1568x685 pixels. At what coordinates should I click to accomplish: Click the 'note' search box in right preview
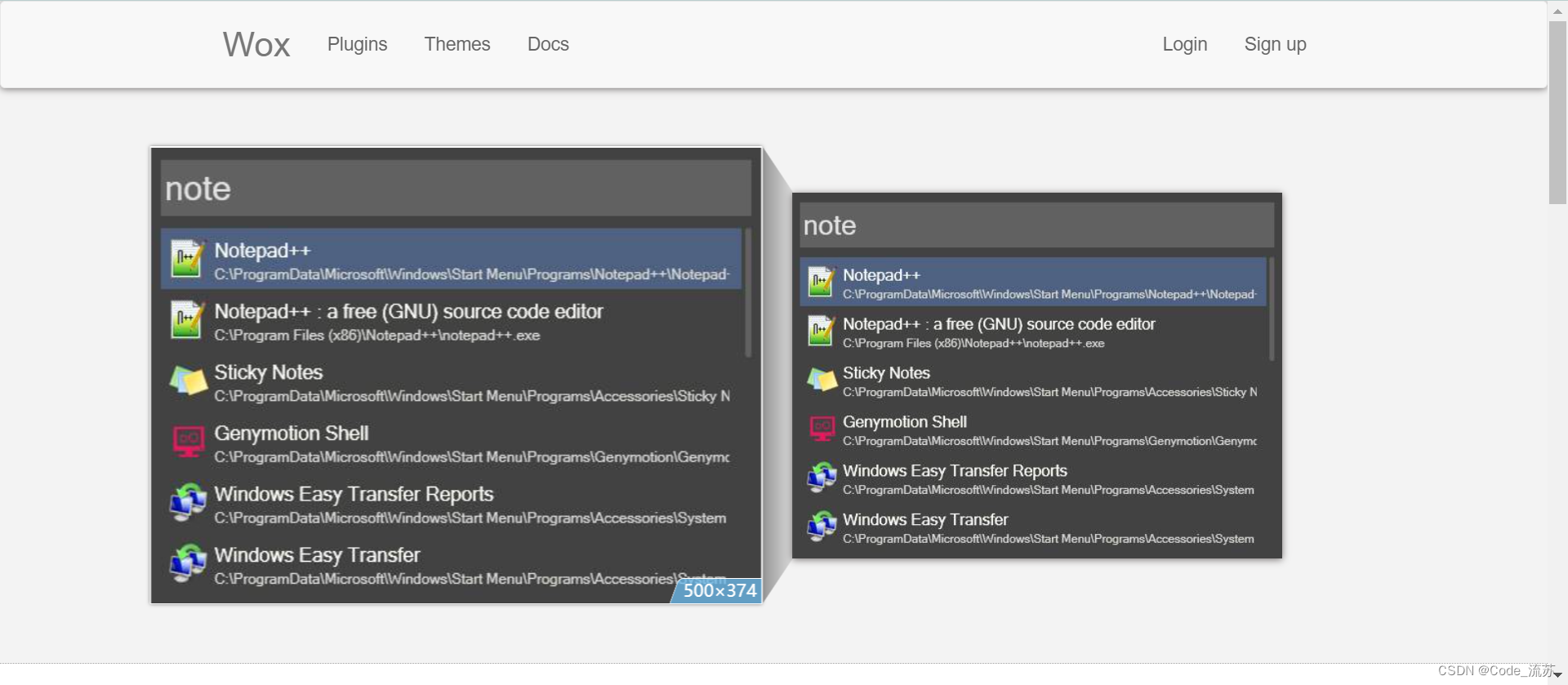click(1036, 225)
